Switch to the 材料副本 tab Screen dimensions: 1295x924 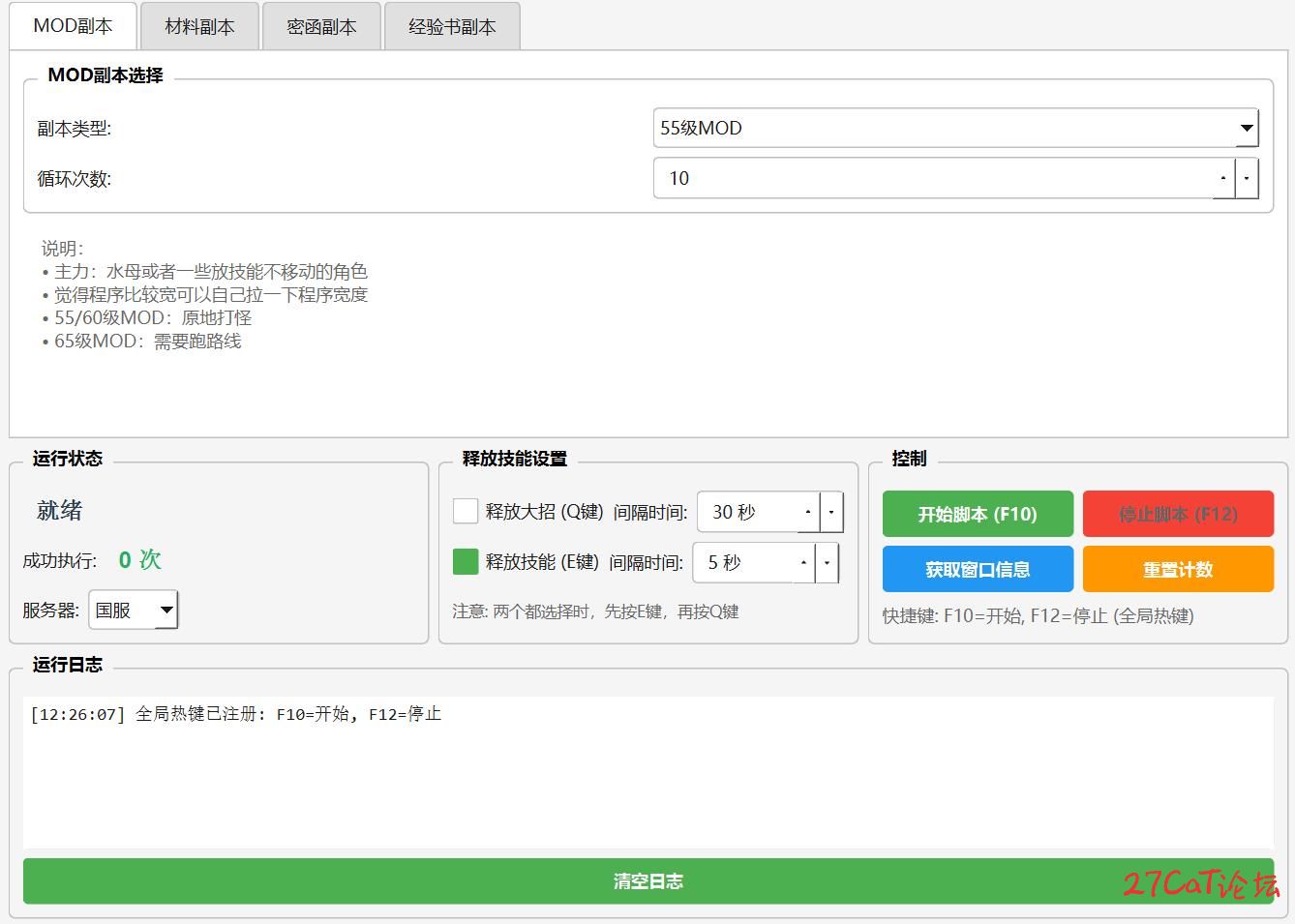pyautogui.click(x=199, y=27)
